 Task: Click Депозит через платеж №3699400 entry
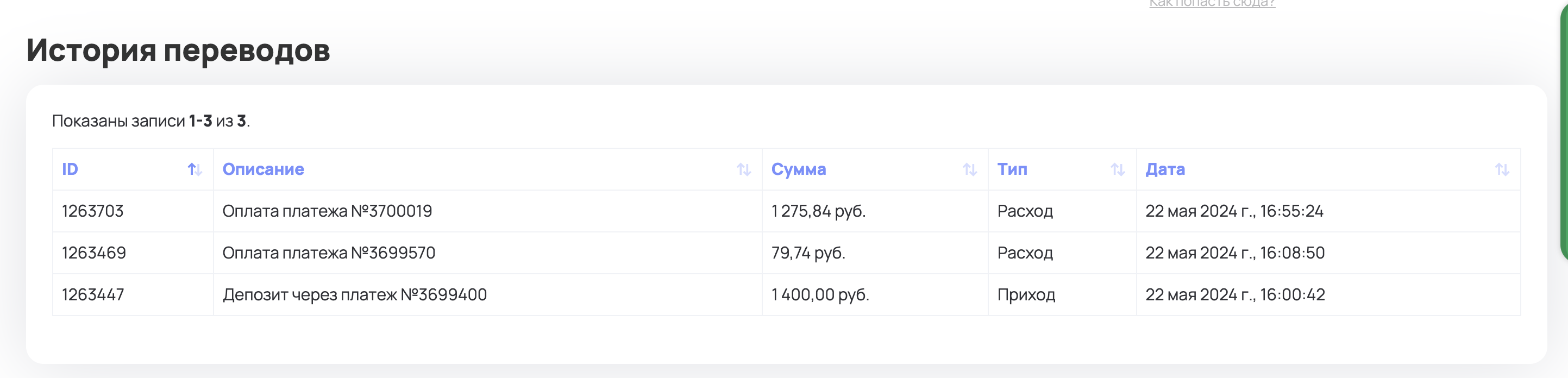coord(354,294)
